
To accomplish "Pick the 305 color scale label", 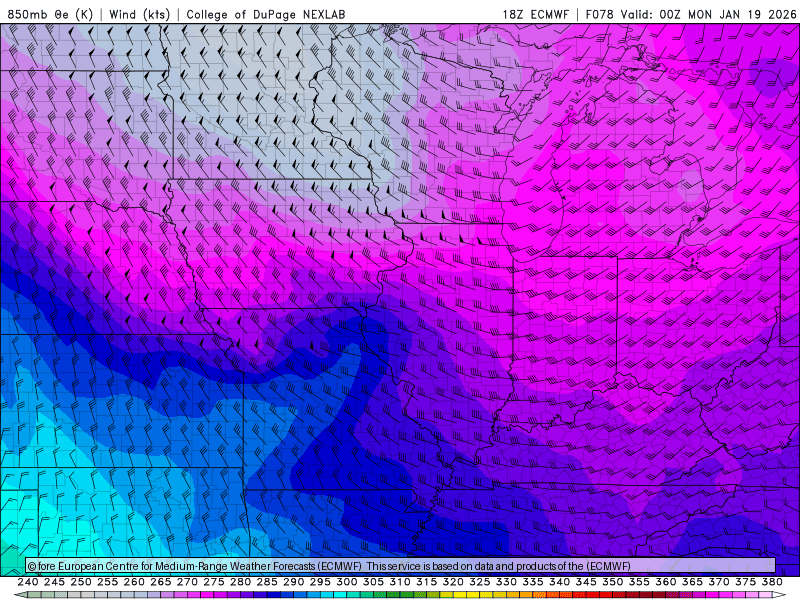I will coord(373,582).
